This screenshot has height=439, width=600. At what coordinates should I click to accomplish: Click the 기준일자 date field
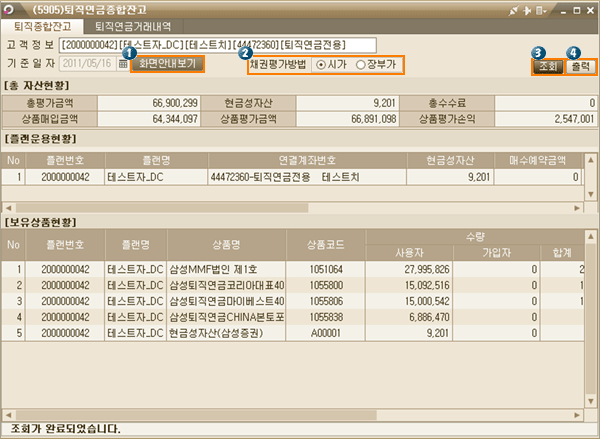[x=87, y=64]
